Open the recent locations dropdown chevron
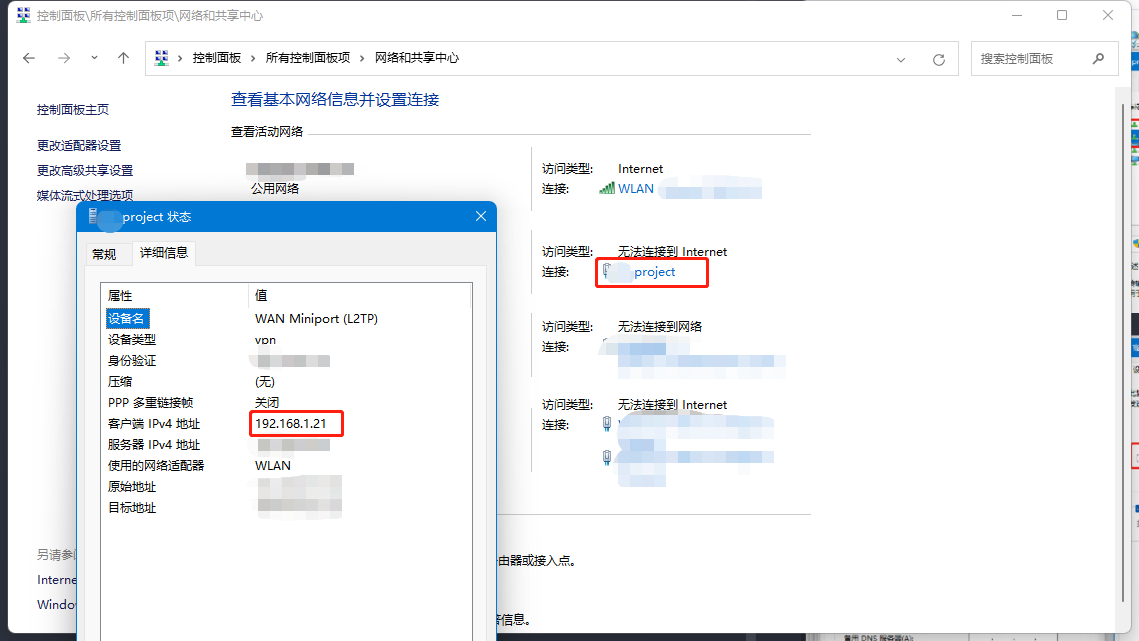 94,58
